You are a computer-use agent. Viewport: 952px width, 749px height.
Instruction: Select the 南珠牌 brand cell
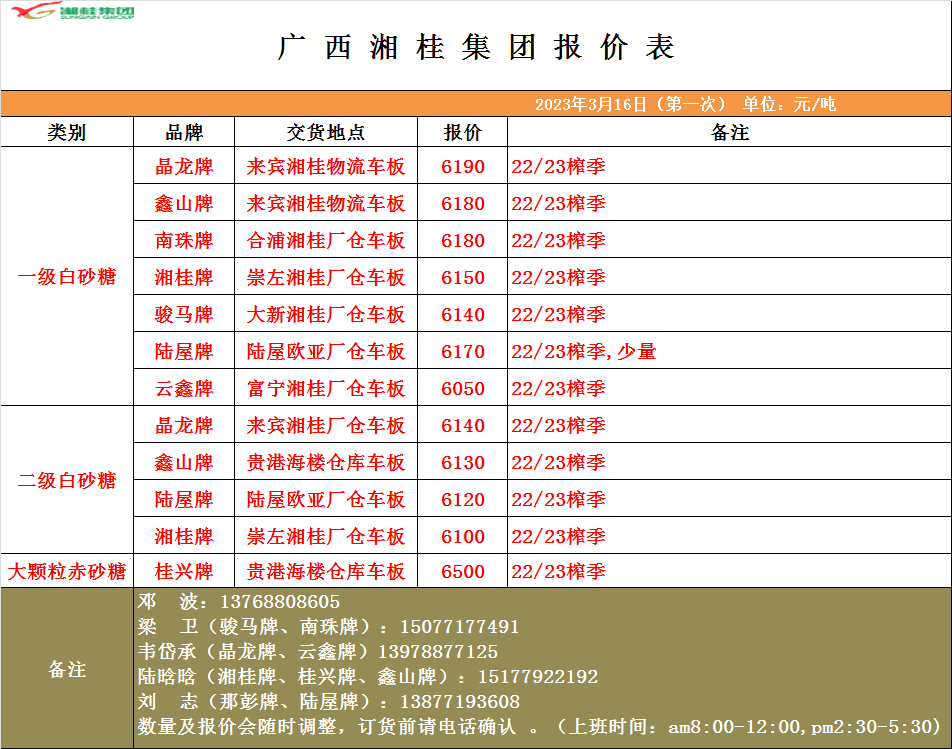(184, 241)
